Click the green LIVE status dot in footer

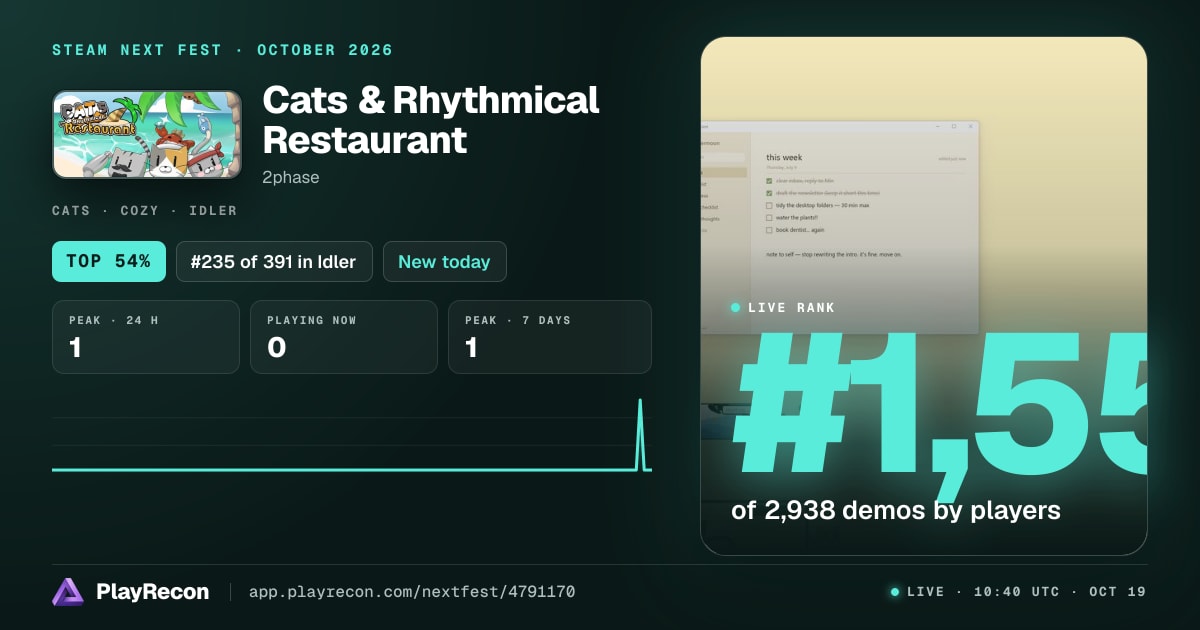click(x=895, y=592)
